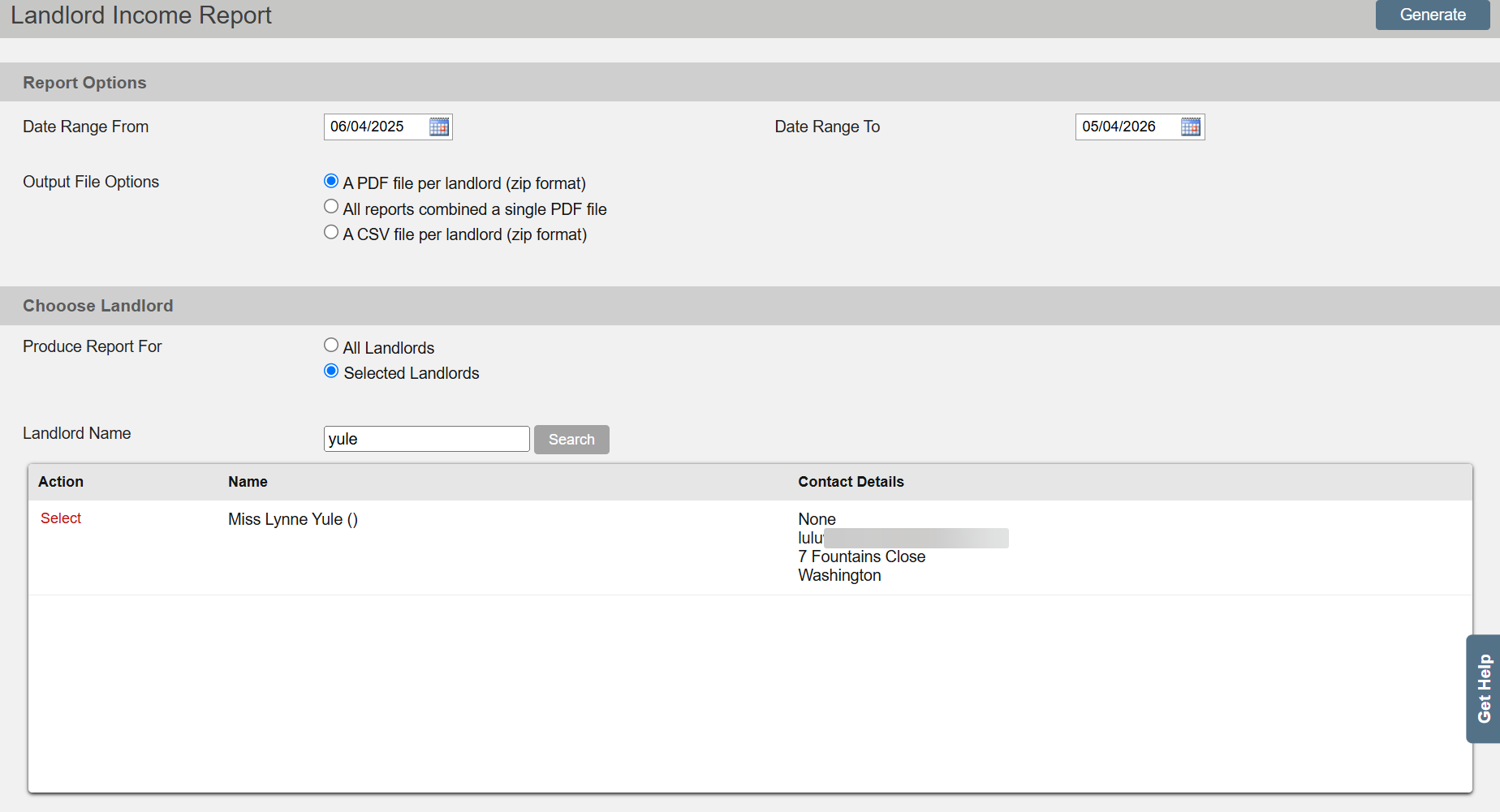Click the Output File Options label
Screen dimensions: 1500x812
[91, 182]
